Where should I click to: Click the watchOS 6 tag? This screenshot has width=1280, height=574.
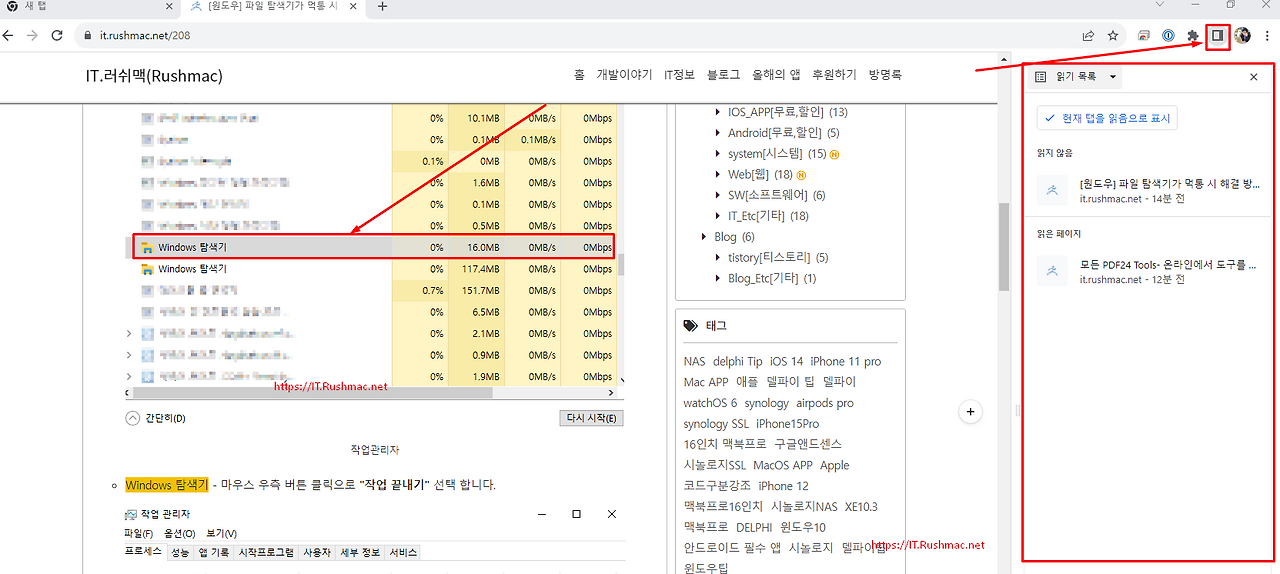pos(710,403)
